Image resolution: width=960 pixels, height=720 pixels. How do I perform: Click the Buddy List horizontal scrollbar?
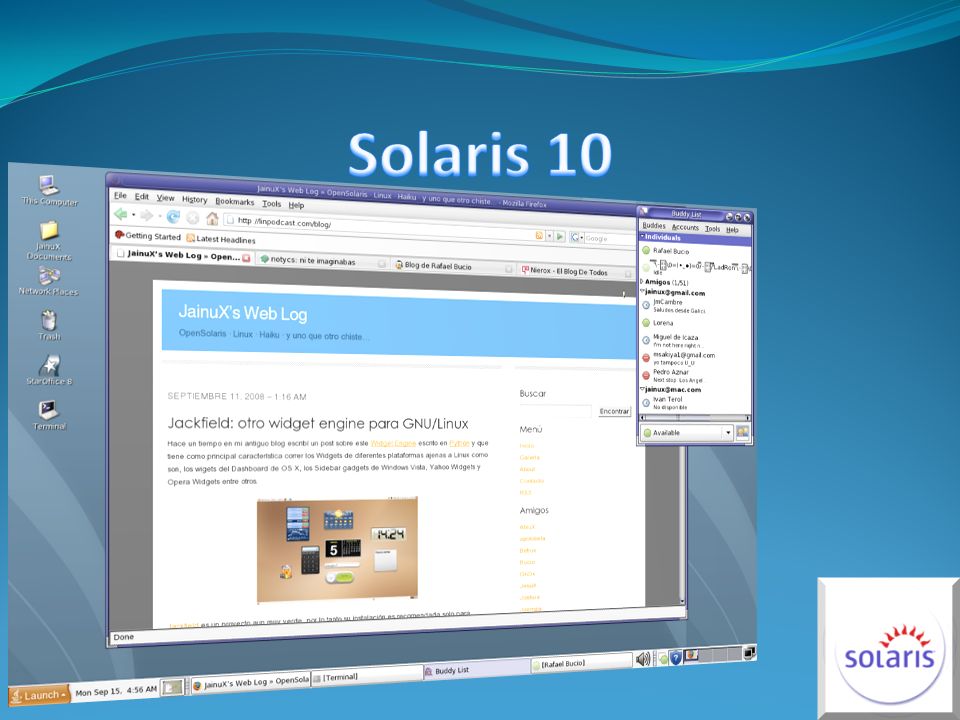[695, 418]
